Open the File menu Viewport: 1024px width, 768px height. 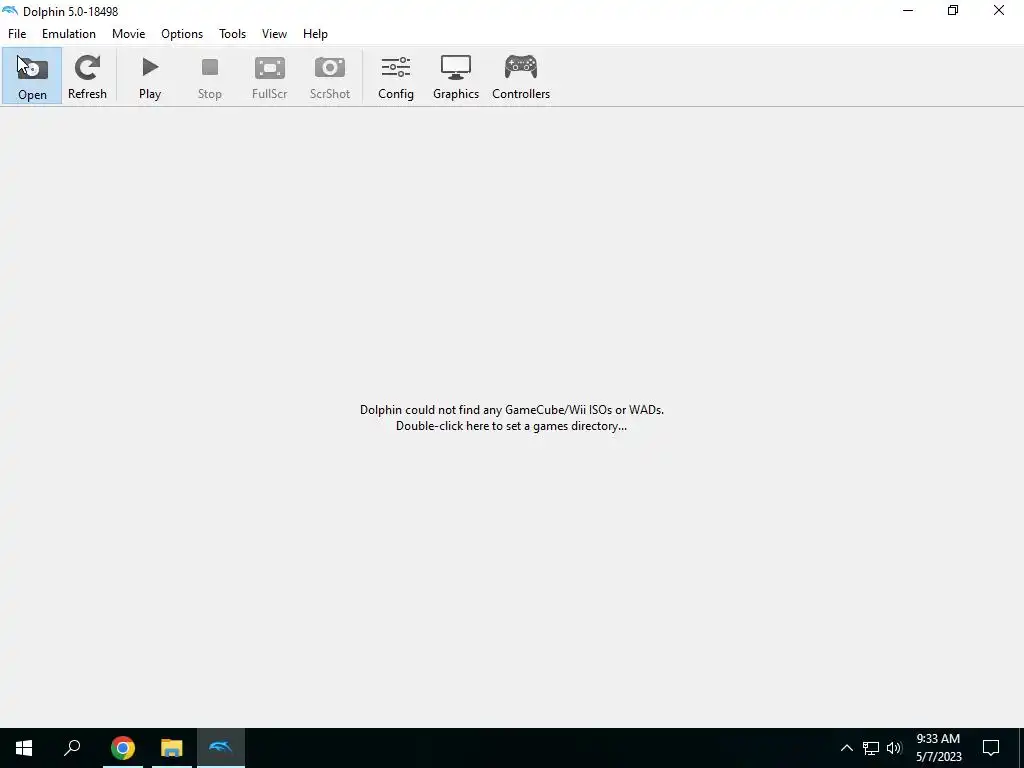click(x=17, y=34)
